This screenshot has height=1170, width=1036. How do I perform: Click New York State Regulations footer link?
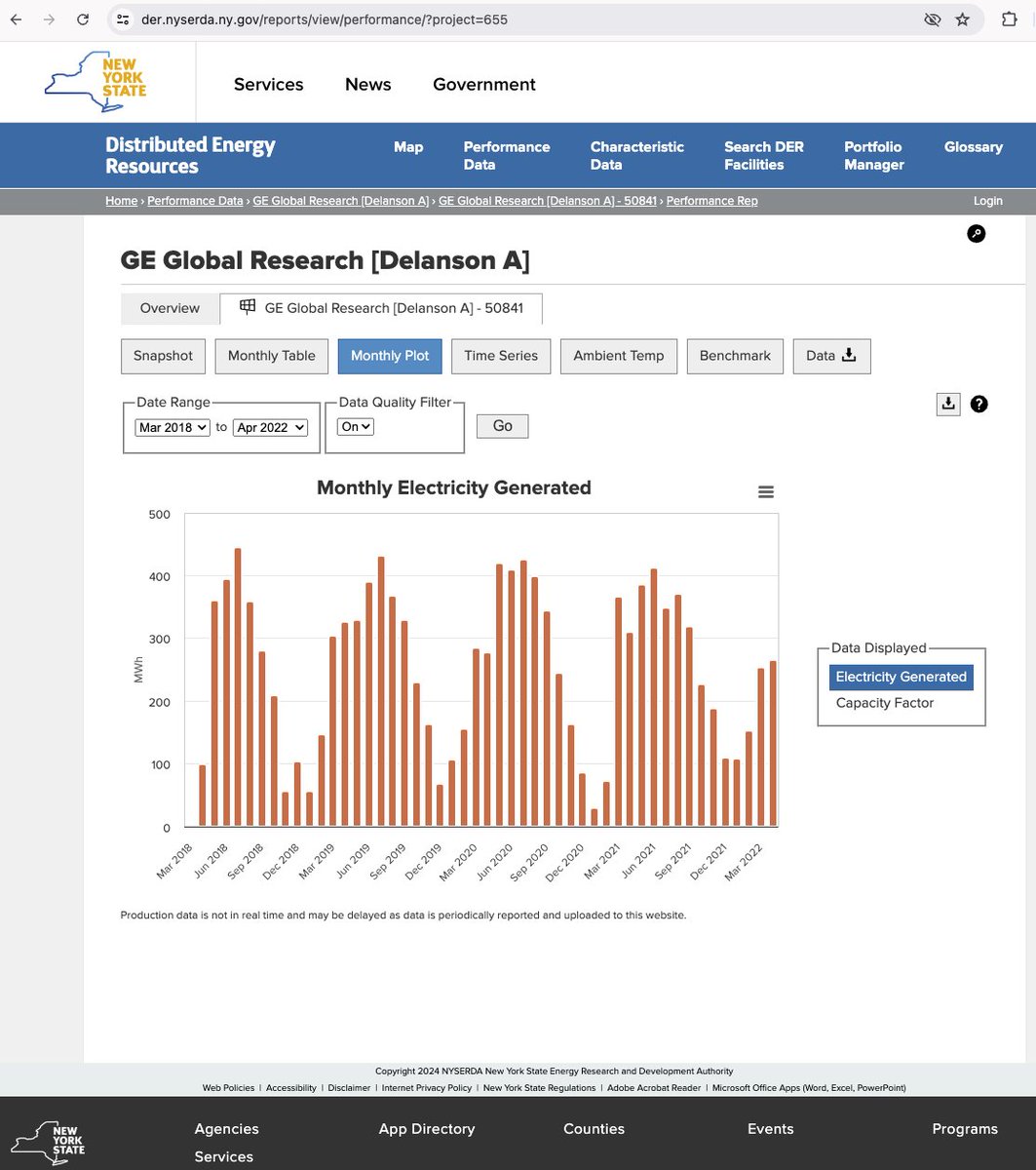pos(539,1088)
